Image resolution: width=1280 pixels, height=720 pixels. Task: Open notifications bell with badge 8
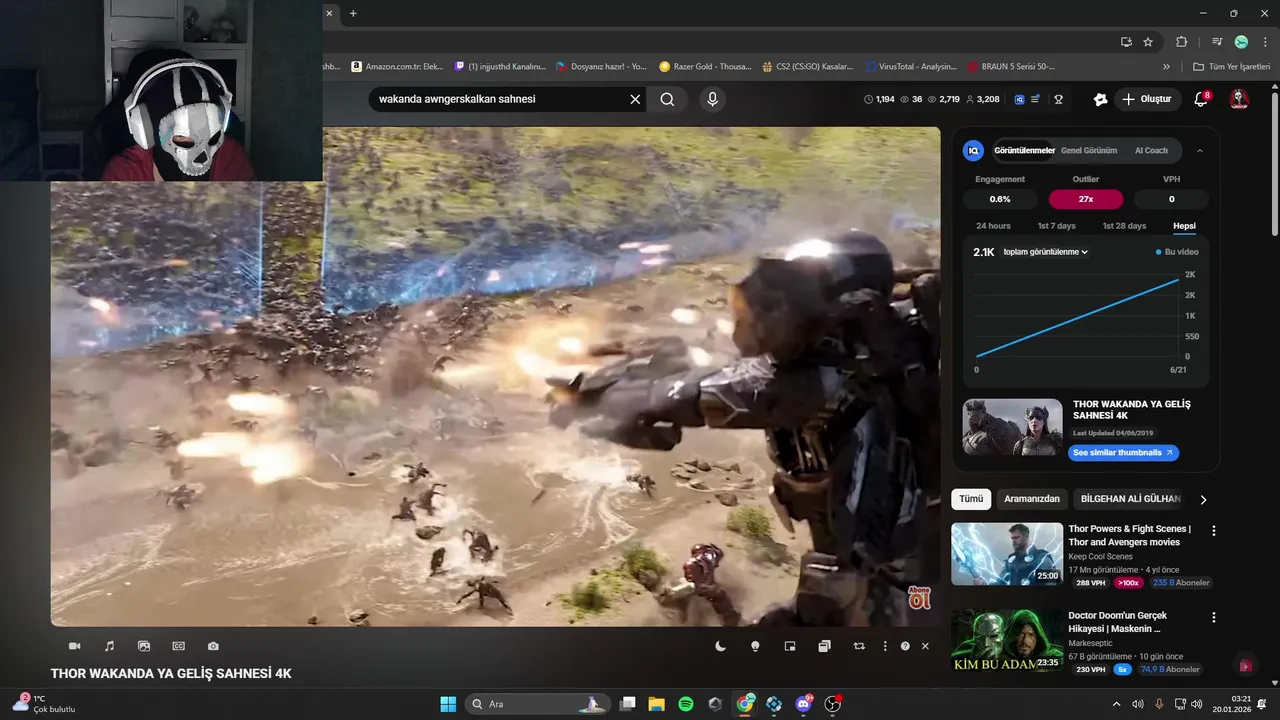point(1202,99)
